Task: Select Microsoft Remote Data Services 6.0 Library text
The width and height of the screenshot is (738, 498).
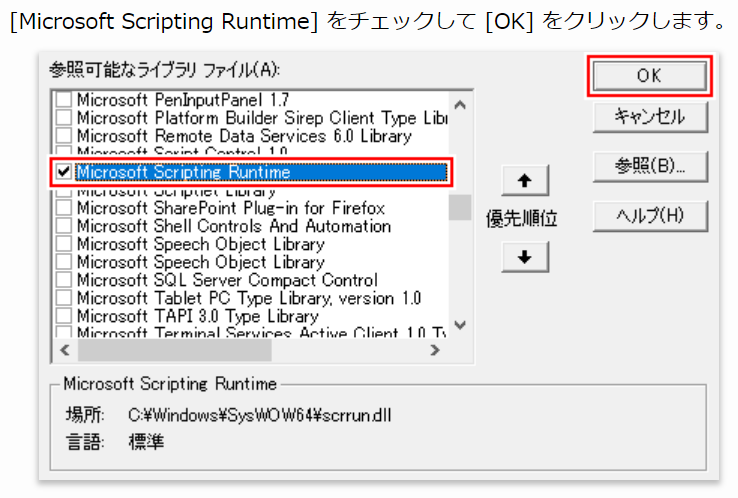Action: (x=244, y=136)
